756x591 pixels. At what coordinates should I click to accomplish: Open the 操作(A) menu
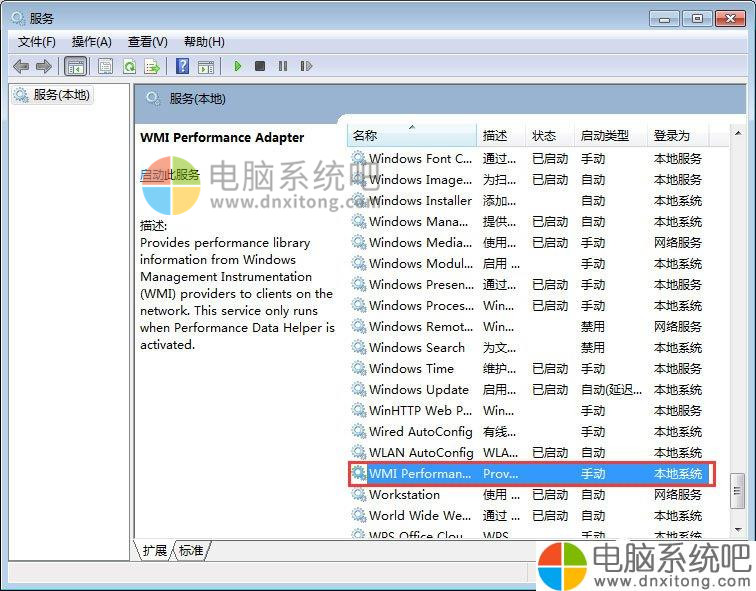92,42
